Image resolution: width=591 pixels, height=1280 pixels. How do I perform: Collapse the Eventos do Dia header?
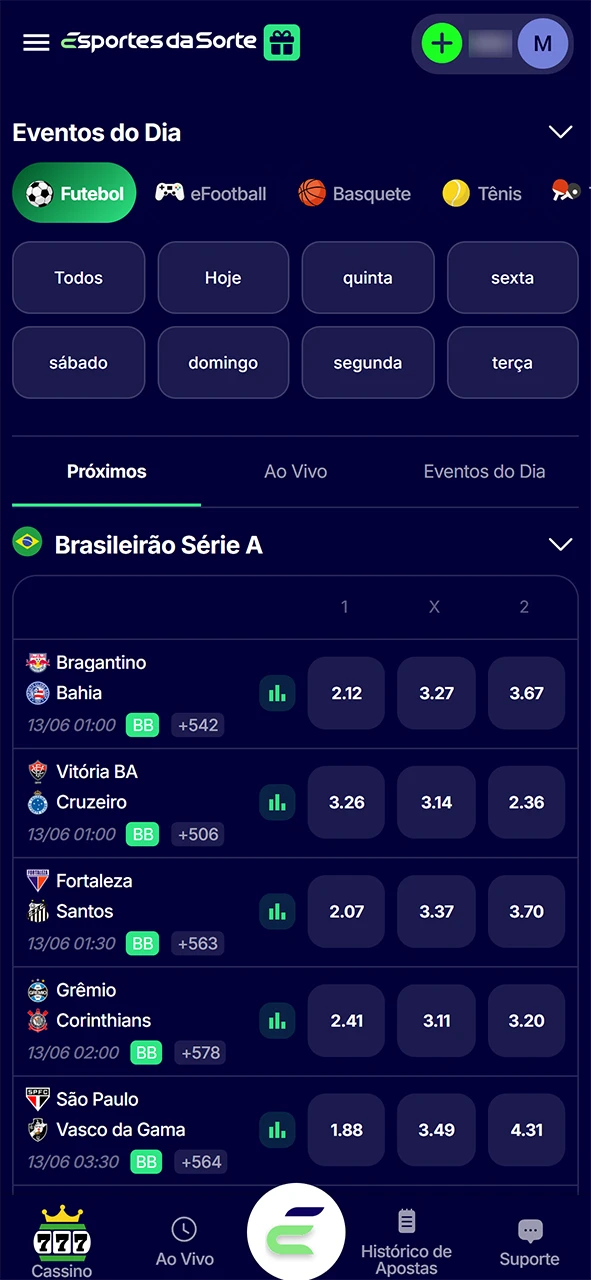pos(560,132)
